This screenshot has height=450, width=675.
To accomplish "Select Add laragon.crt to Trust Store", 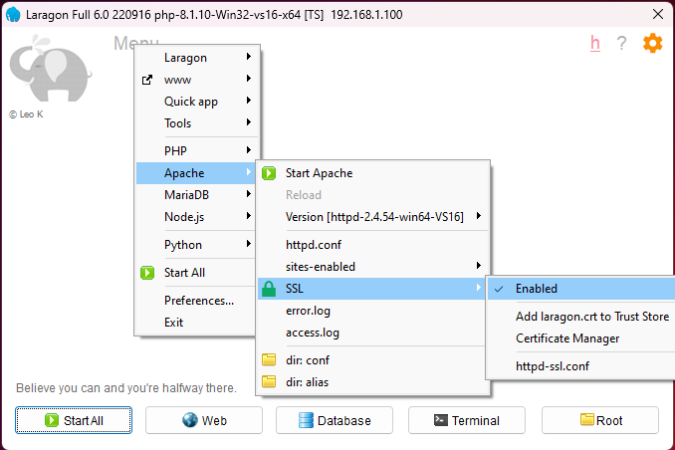I will click(581, 317).
